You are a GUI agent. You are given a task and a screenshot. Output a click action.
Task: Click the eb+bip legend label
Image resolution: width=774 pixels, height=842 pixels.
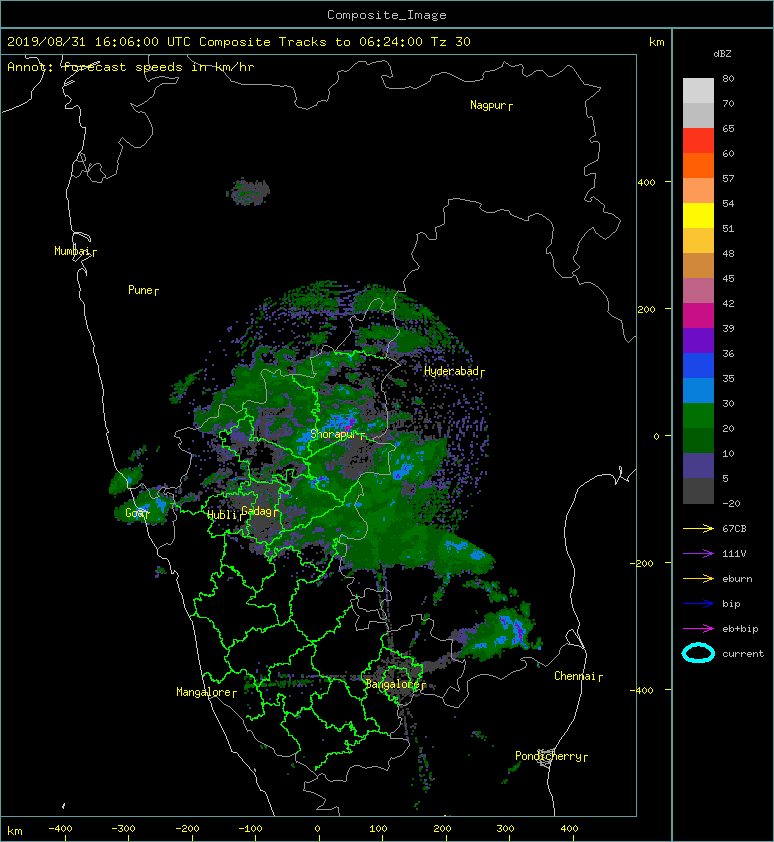[740, 629]
